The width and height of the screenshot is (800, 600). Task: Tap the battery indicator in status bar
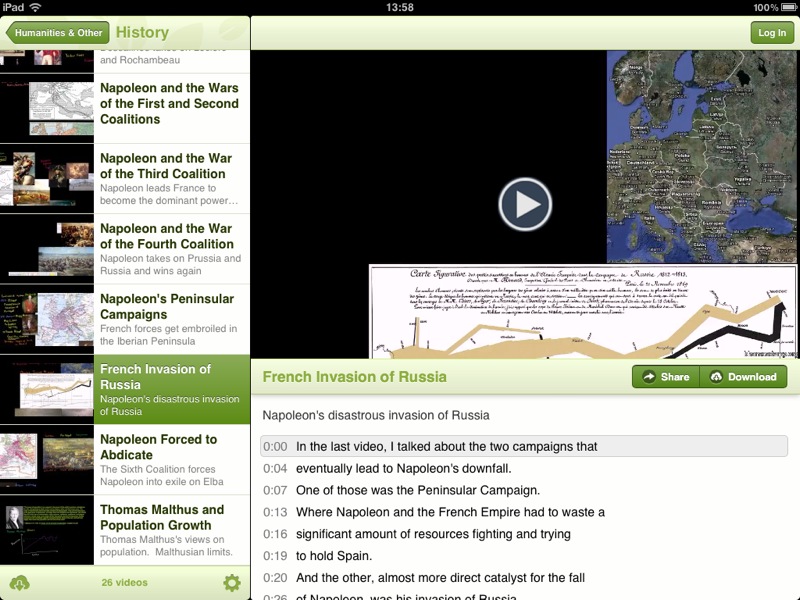tap(788, 7)
